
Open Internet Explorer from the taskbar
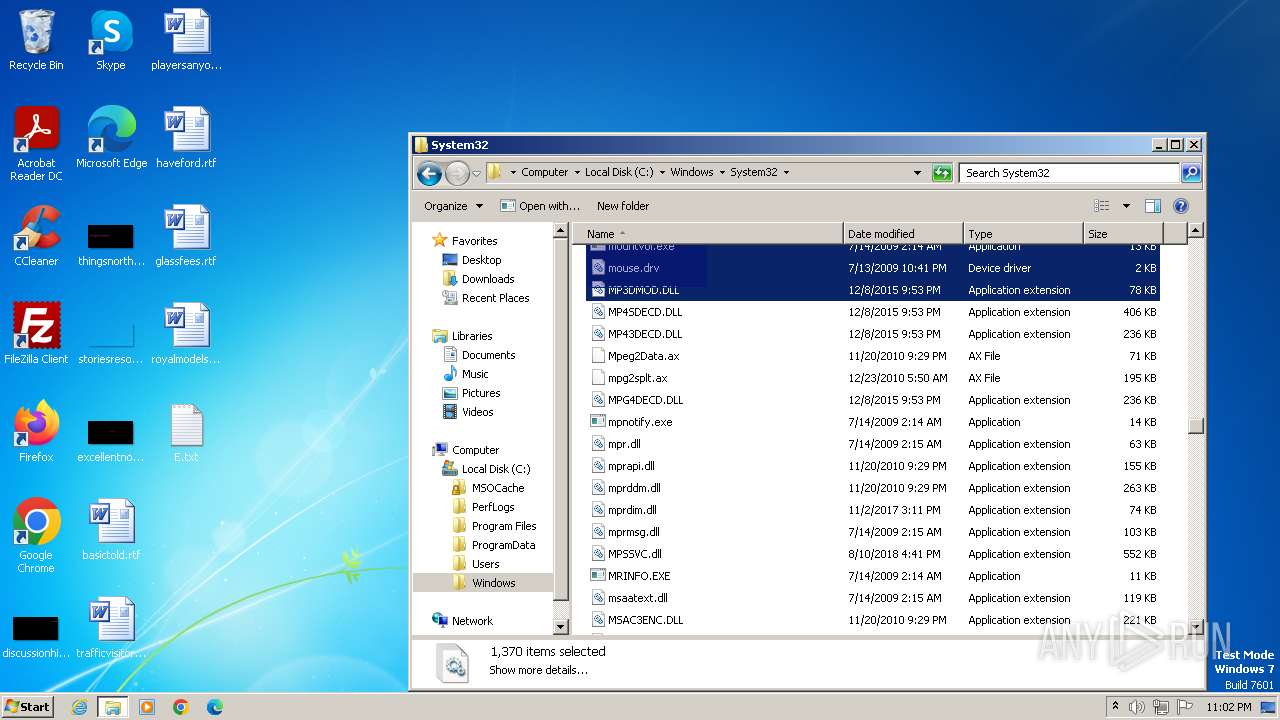tap(79, 707)
